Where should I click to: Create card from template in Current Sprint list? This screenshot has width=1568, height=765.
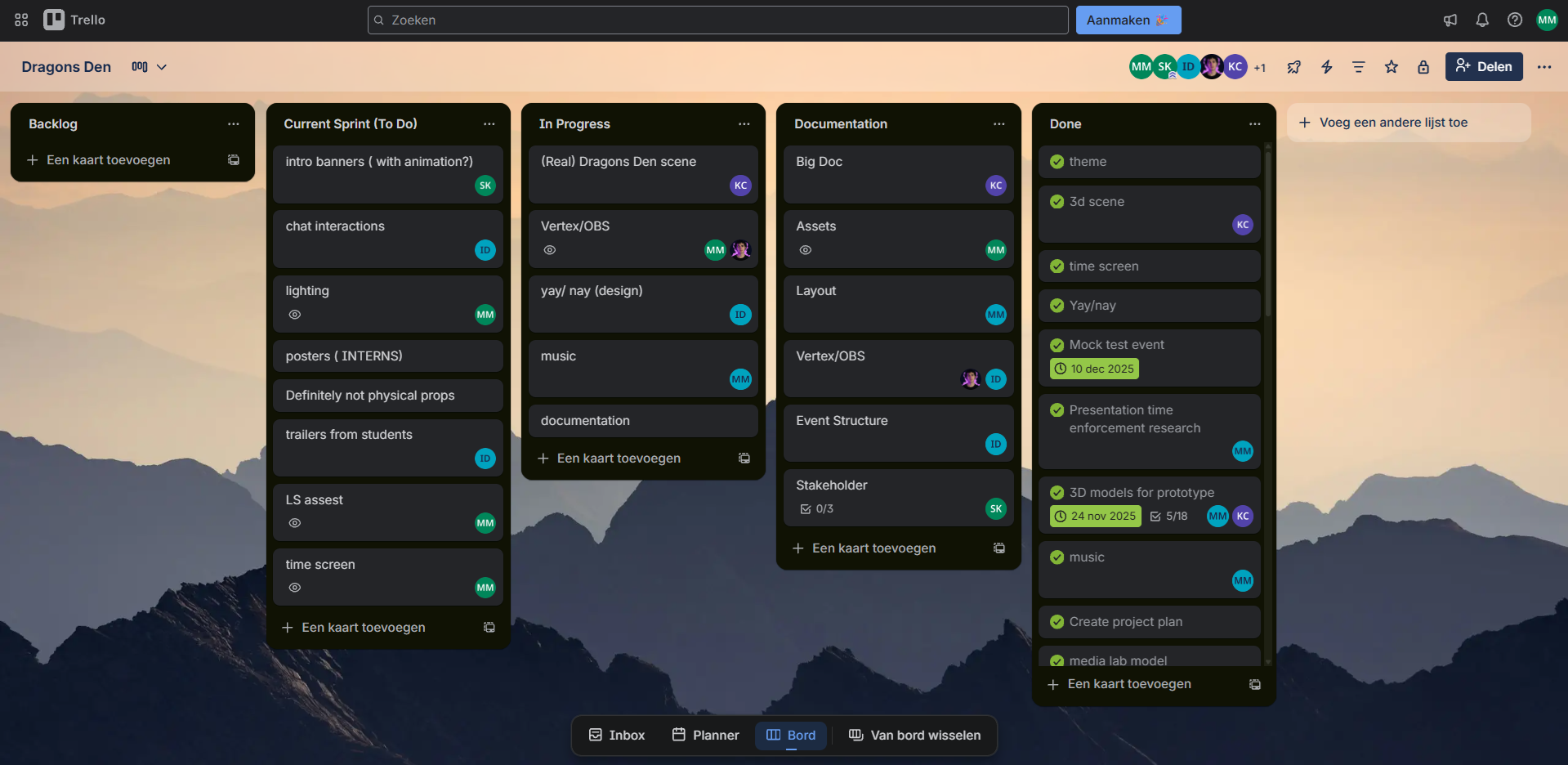point(489,628)
